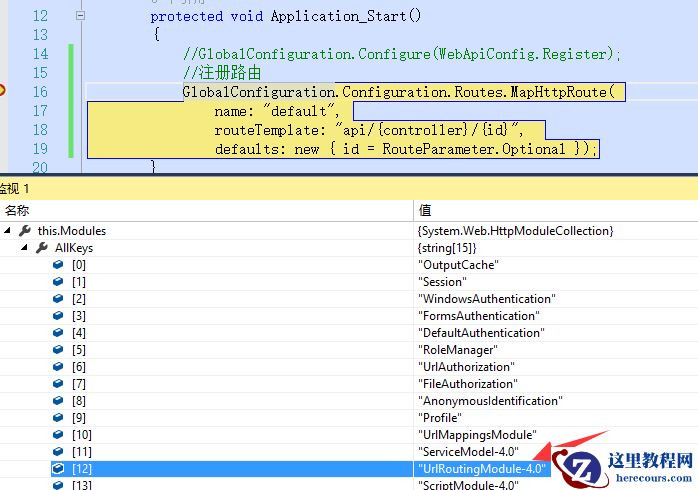Click the 名称 column header
The width and height of the screenshot is (698, 490).
207,210
